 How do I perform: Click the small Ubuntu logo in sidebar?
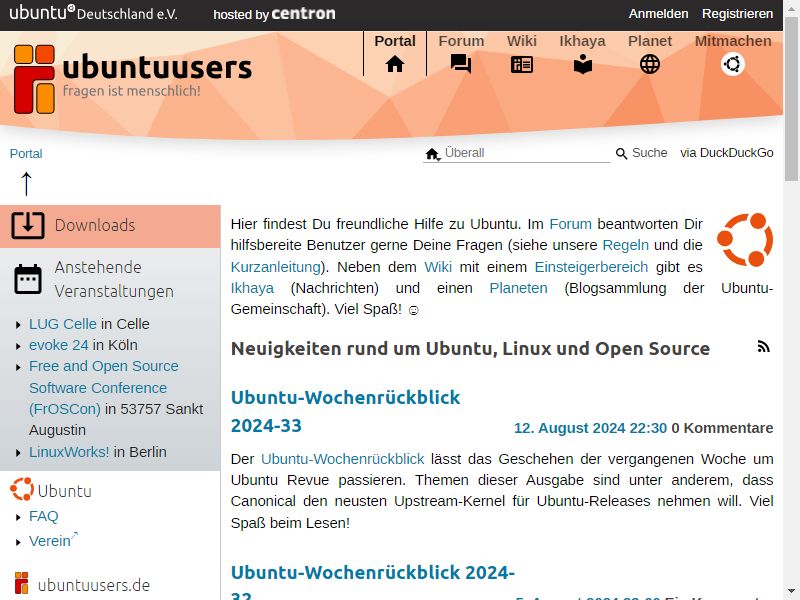[x=22, y=489]
